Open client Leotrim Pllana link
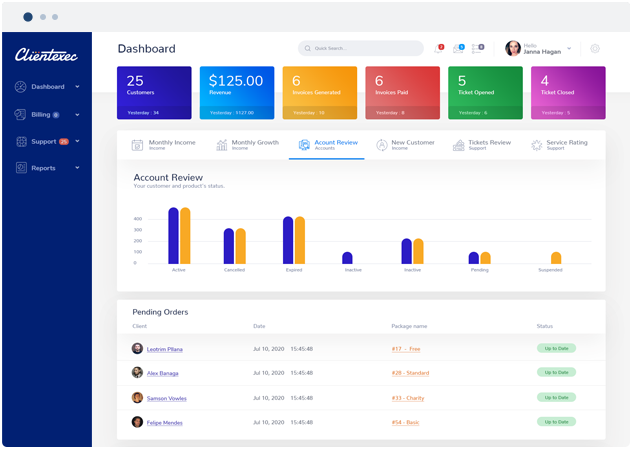 [164, 349]
